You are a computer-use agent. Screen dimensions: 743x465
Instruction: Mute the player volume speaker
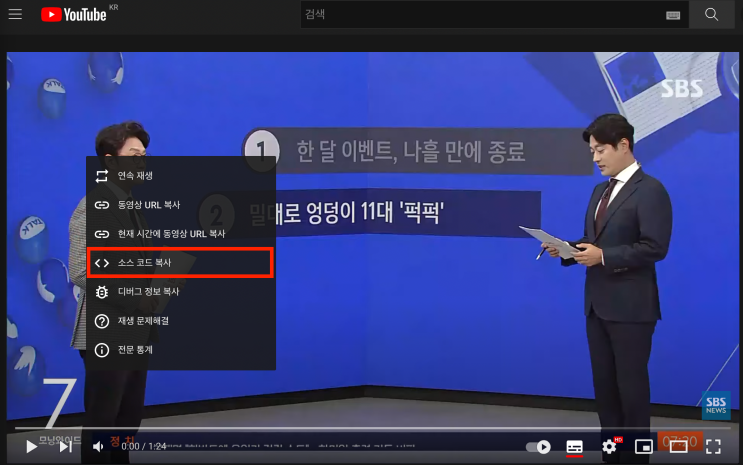point(98,447)
